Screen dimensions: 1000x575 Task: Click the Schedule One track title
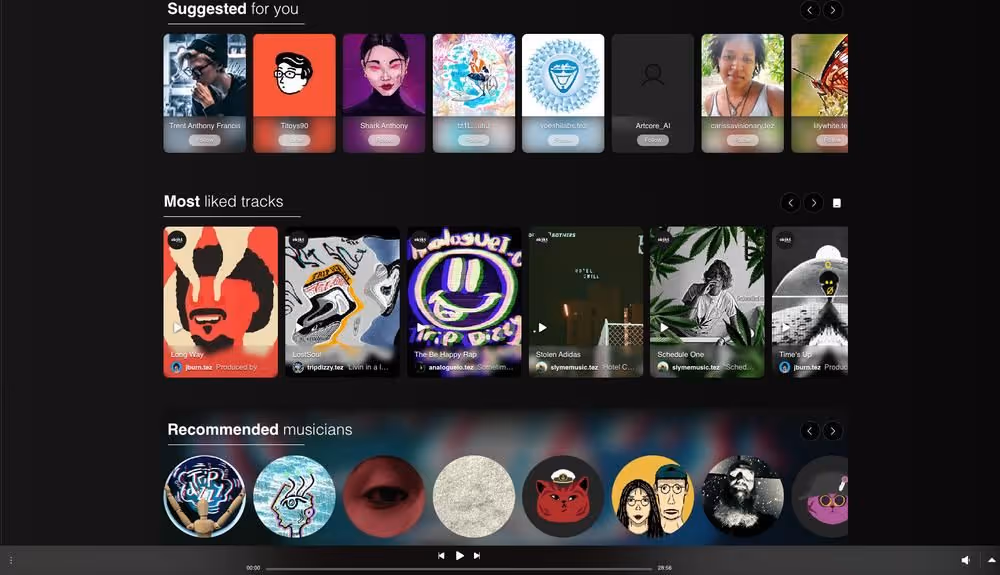(680, 354)
